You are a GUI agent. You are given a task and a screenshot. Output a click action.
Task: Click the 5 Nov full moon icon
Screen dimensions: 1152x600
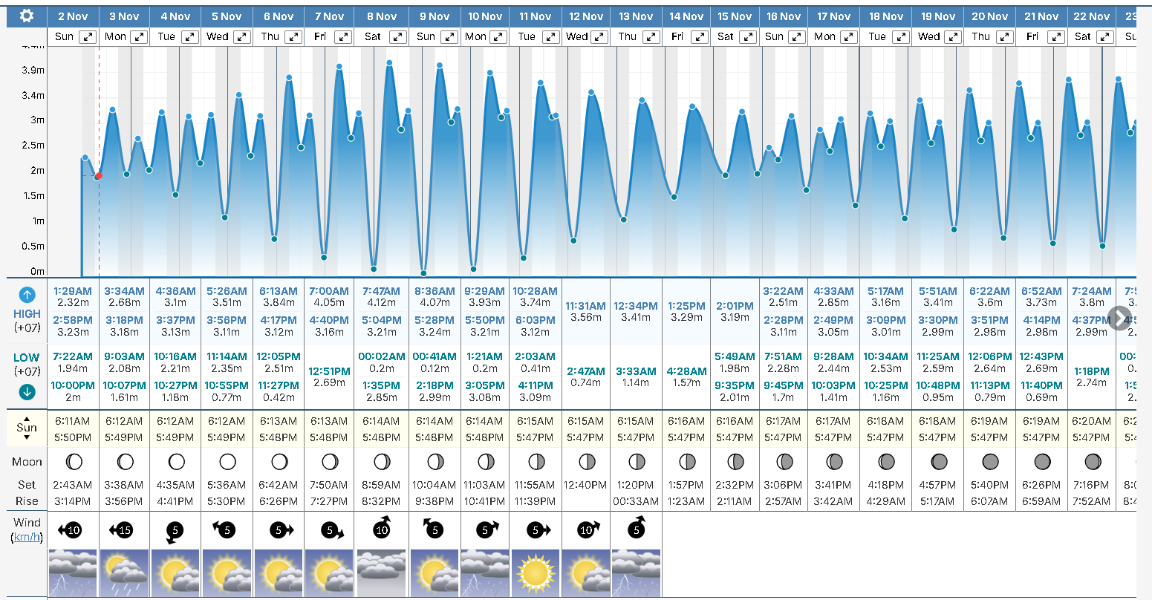click(227, 462)
